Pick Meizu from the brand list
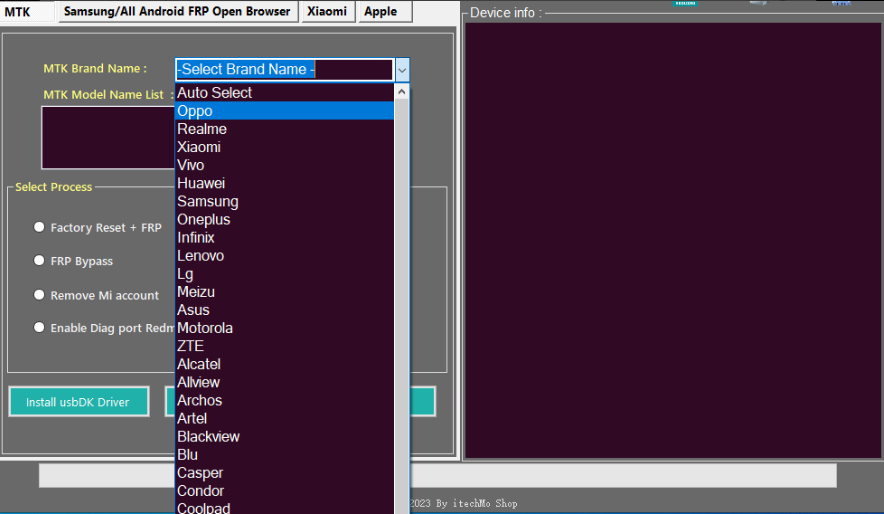The width and height of the screenshot is (884, 514). 285,292
